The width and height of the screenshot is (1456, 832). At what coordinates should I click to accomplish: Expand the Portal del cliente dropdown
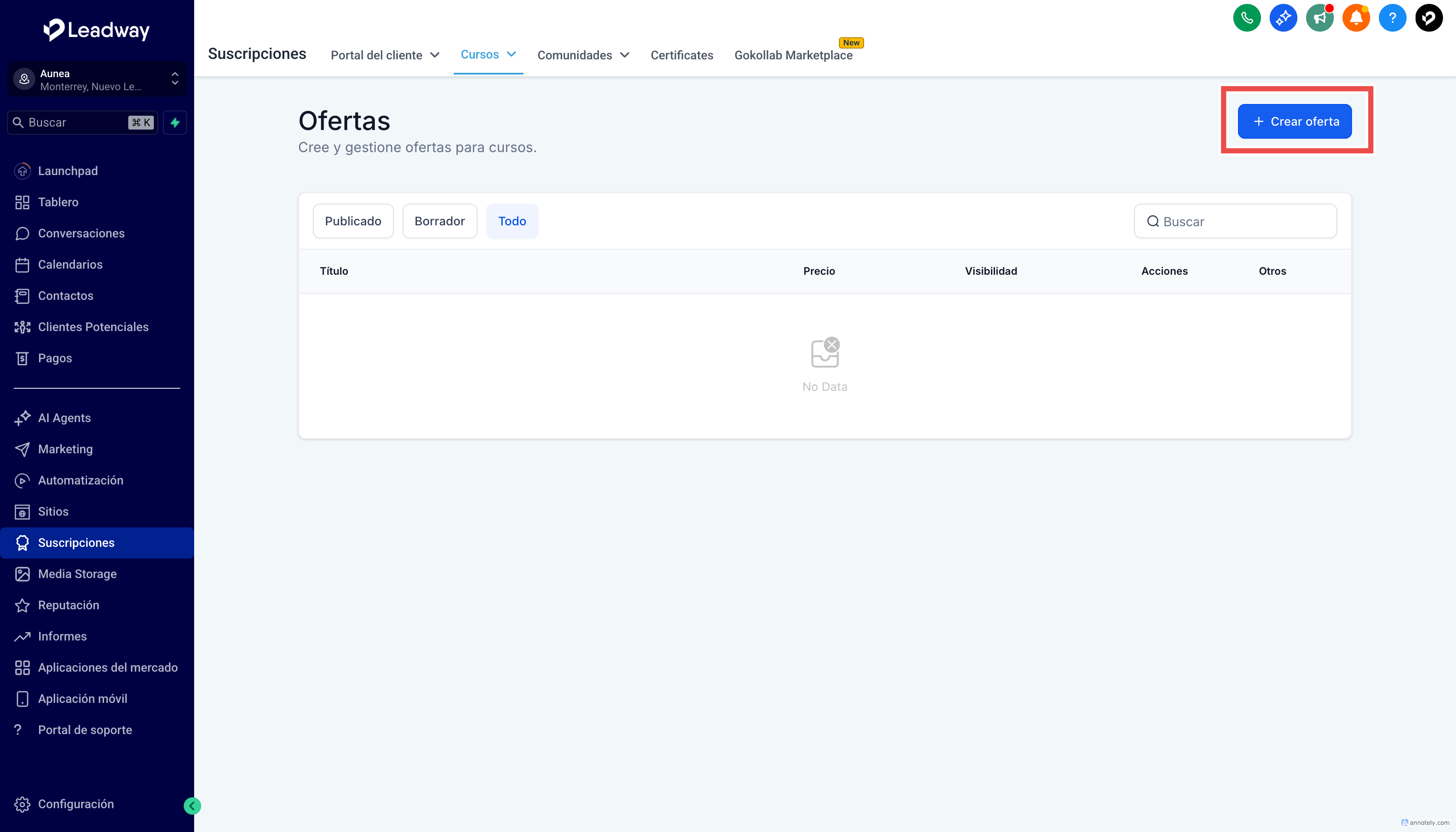point(384,55)
